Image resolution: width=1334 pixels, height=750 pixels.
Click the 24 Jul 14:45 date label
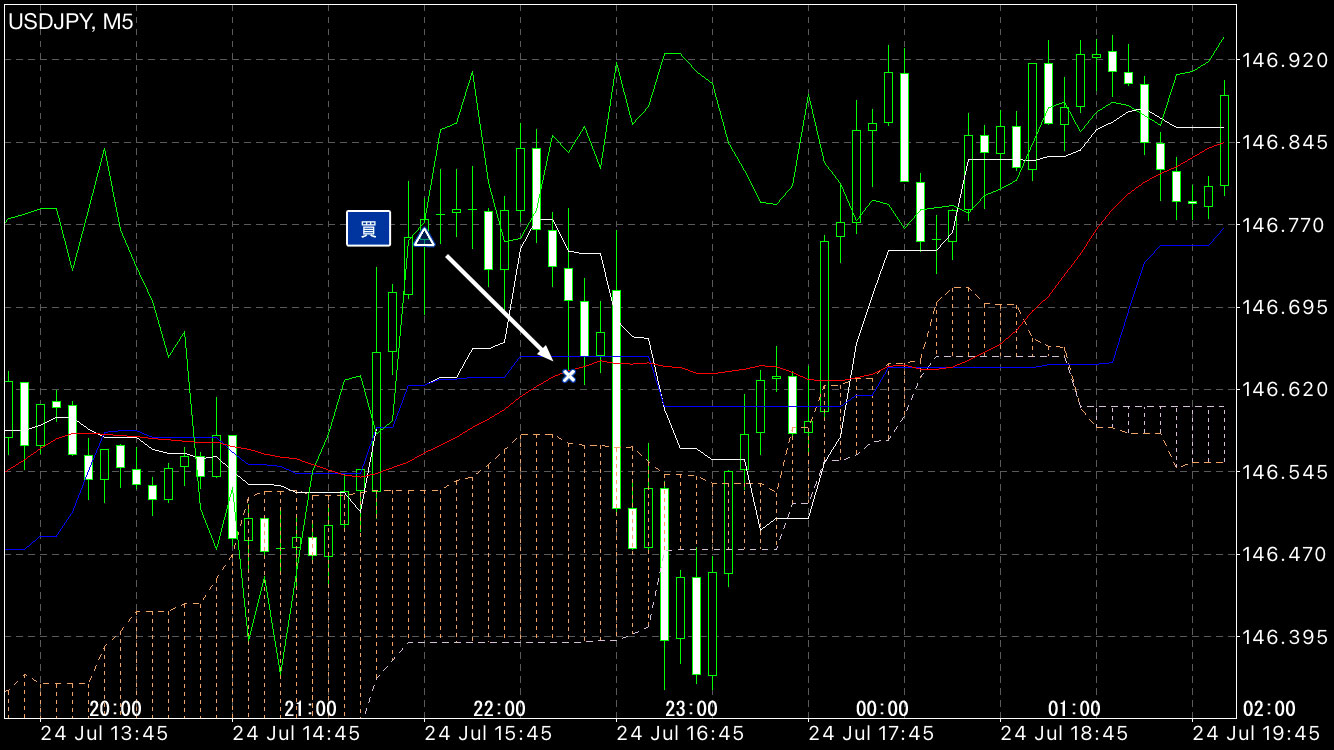pos(296,734)
